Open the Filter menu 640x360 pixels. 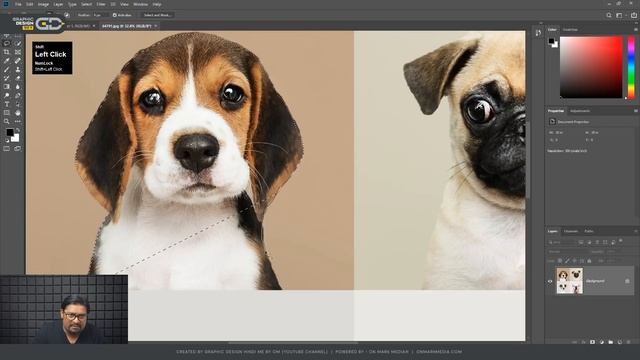coord(101,4)
